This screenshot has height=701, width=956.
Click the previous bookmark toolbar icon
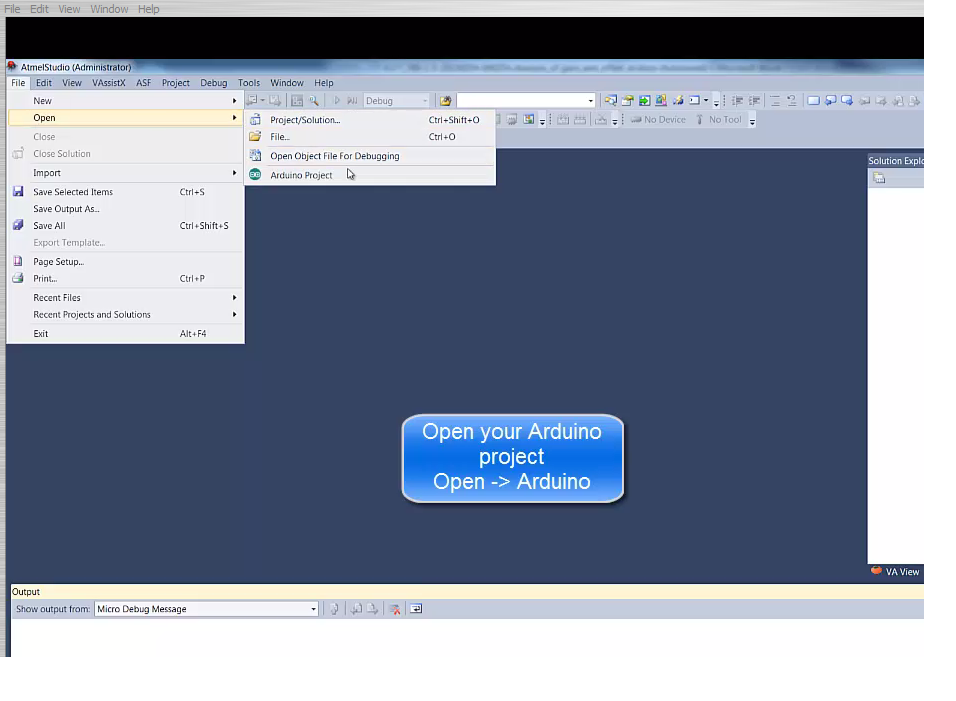830,101
